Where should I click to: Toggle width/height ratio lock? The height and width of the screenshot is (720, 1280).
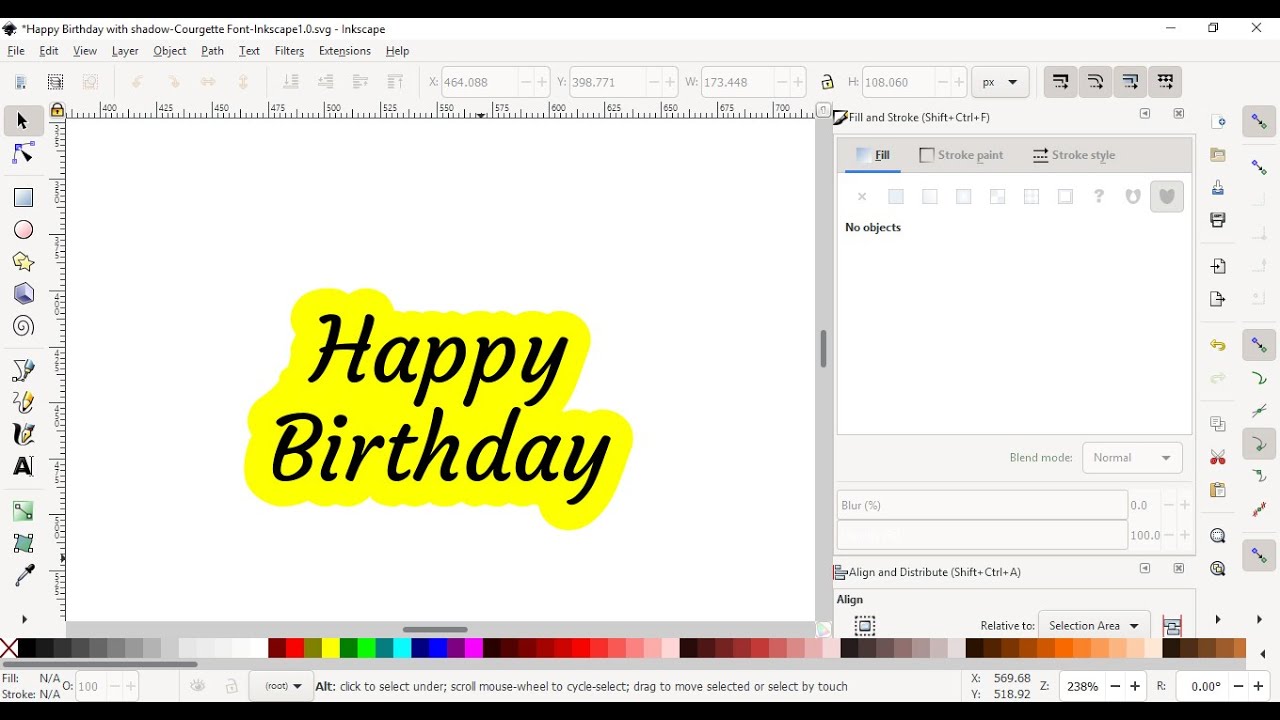point(827,82)
